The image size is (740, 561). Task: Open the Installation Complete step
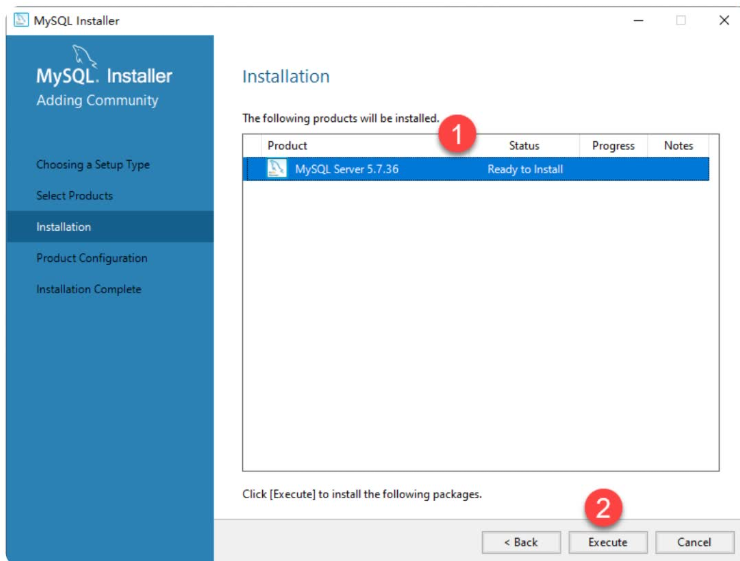click(x=89, y=289)
